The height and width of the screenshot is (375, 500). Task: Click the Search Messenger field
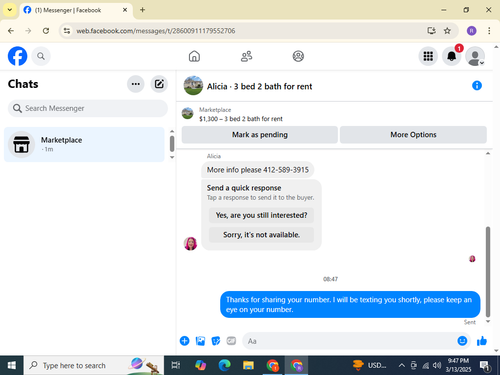[88, 108]
